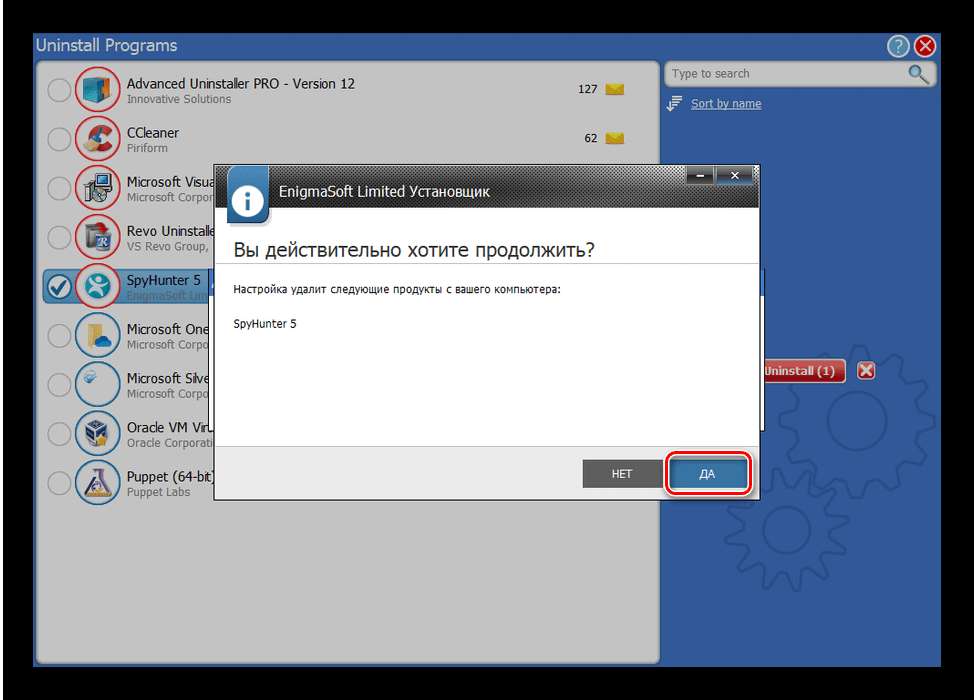Click the Microsoft OneDrive program icon
The height and width of the screenshot is (700, 974).
98,335
